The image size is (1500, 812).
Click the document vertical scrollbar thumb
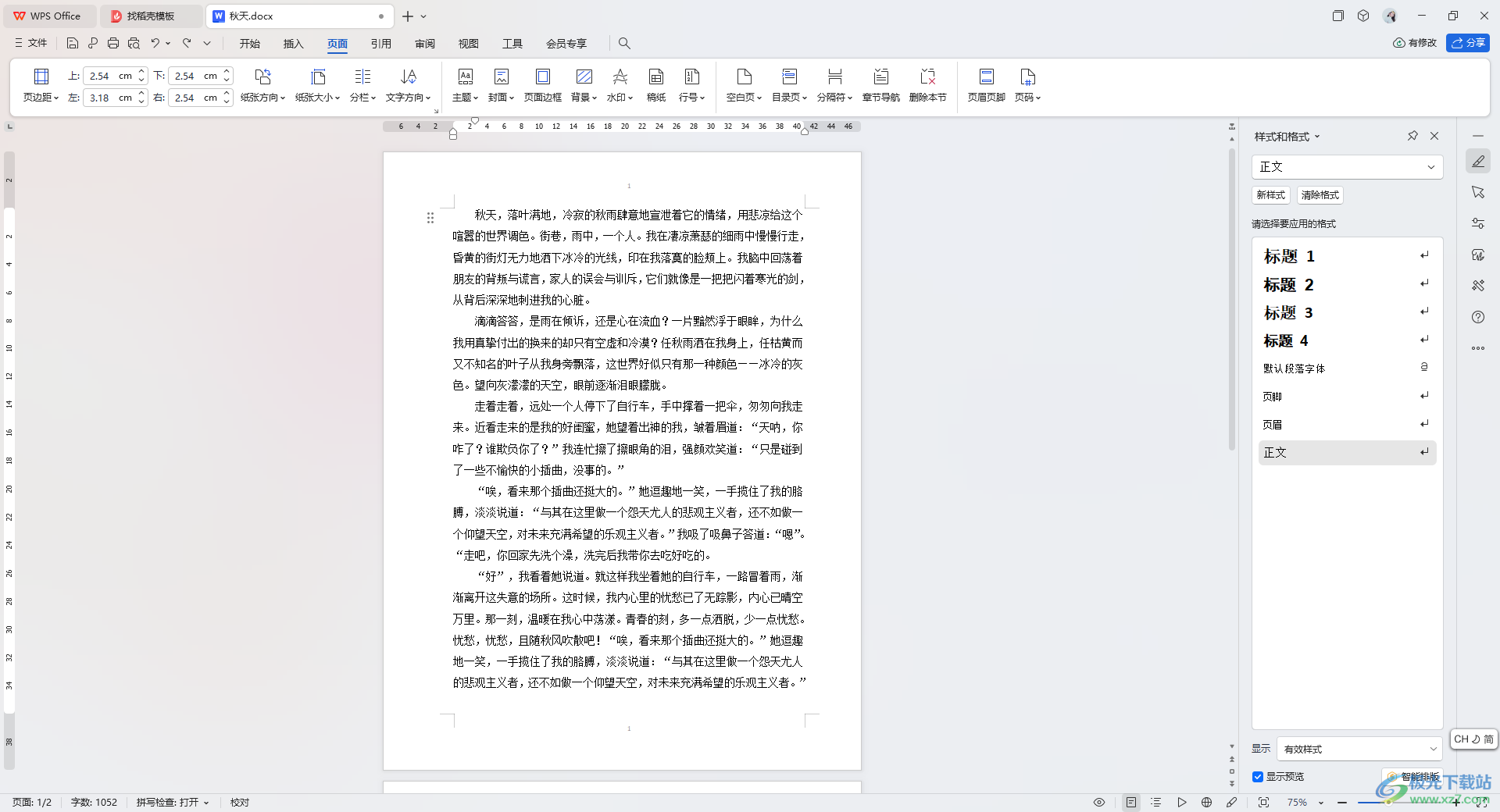point(1232,299)
